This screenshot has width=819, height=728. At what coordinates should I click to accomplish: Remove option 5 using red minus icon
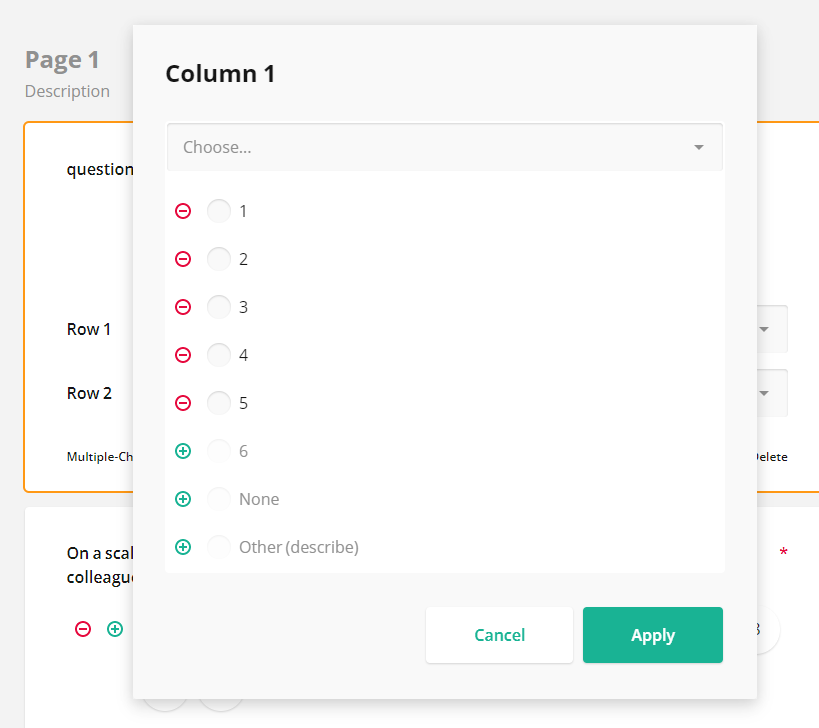point(183,403)
